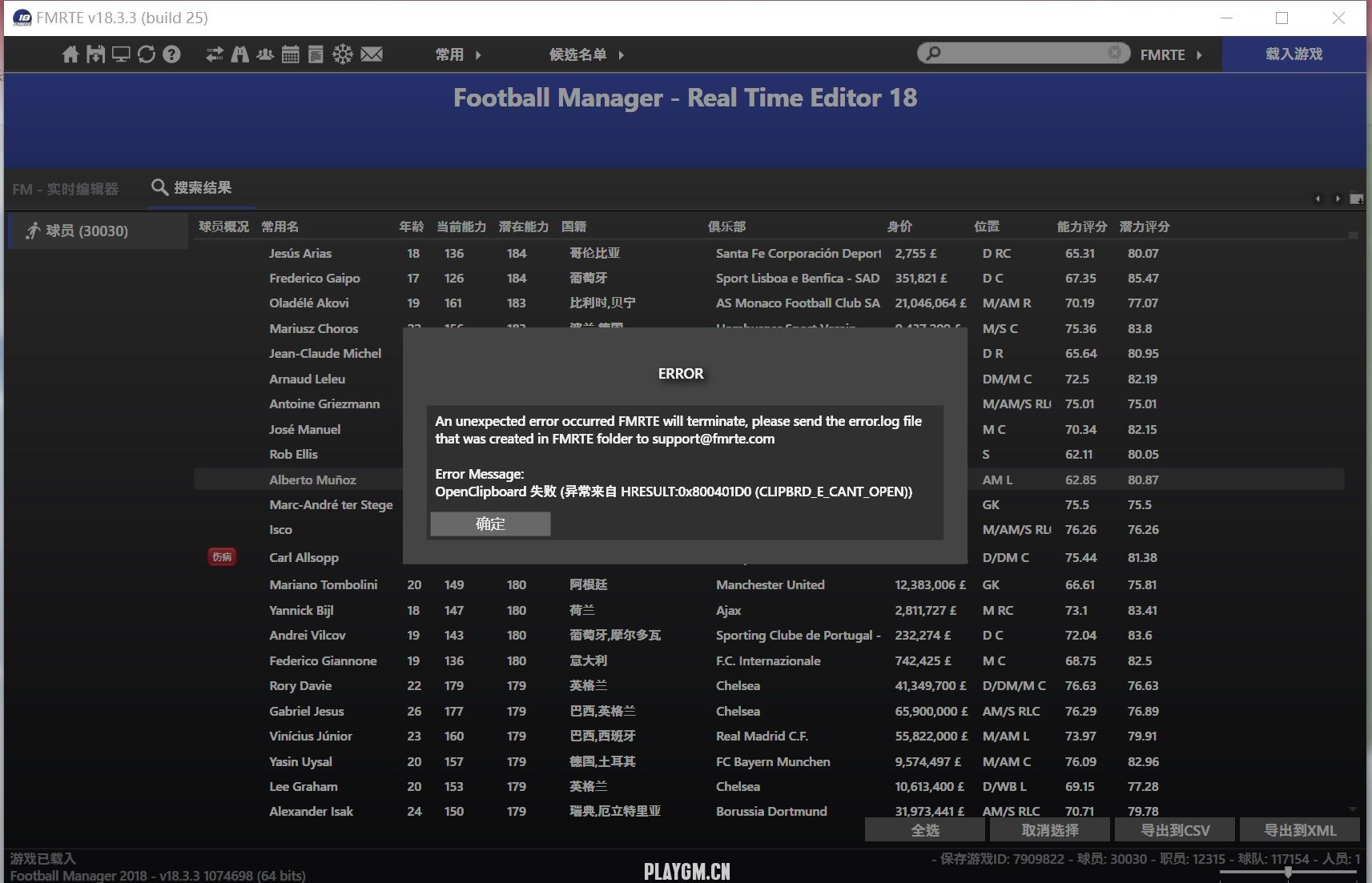The image size is (1372, 883).
Task: Click FC Bayern Munchen club cell
Action: [x=773, y=761]
